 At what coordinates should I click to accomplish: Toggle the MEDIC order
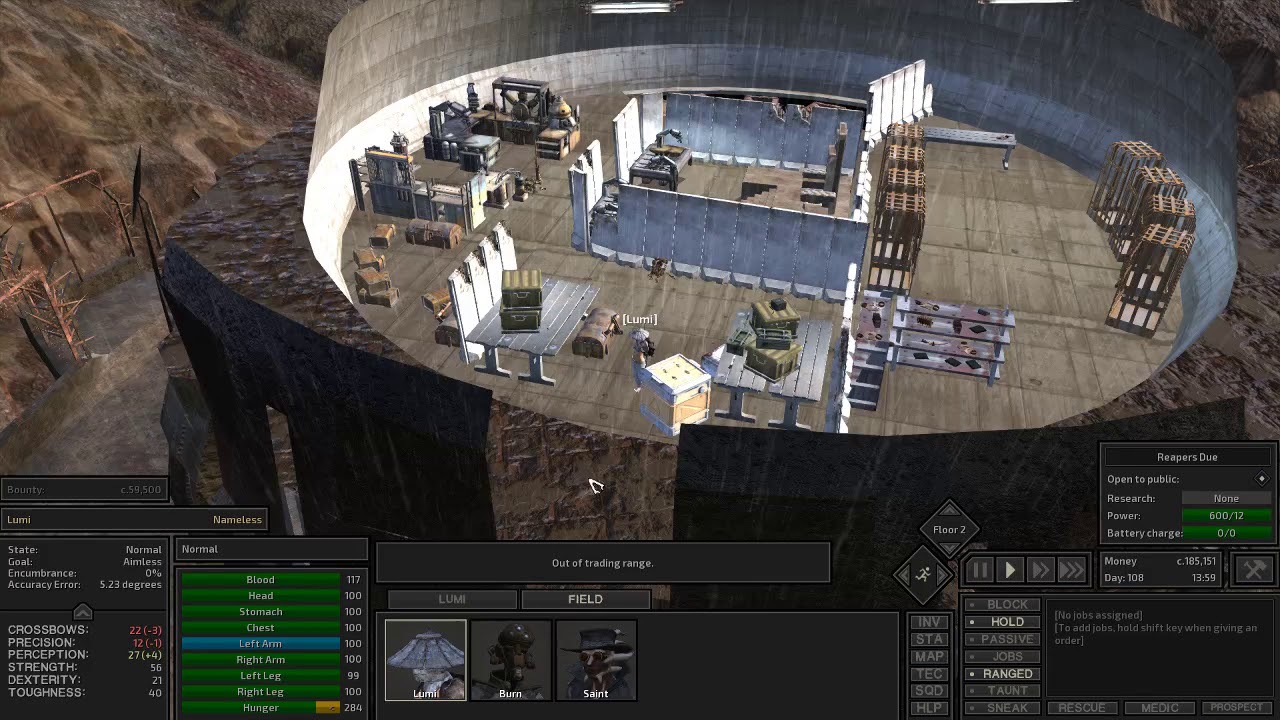tap(1160, 708)
